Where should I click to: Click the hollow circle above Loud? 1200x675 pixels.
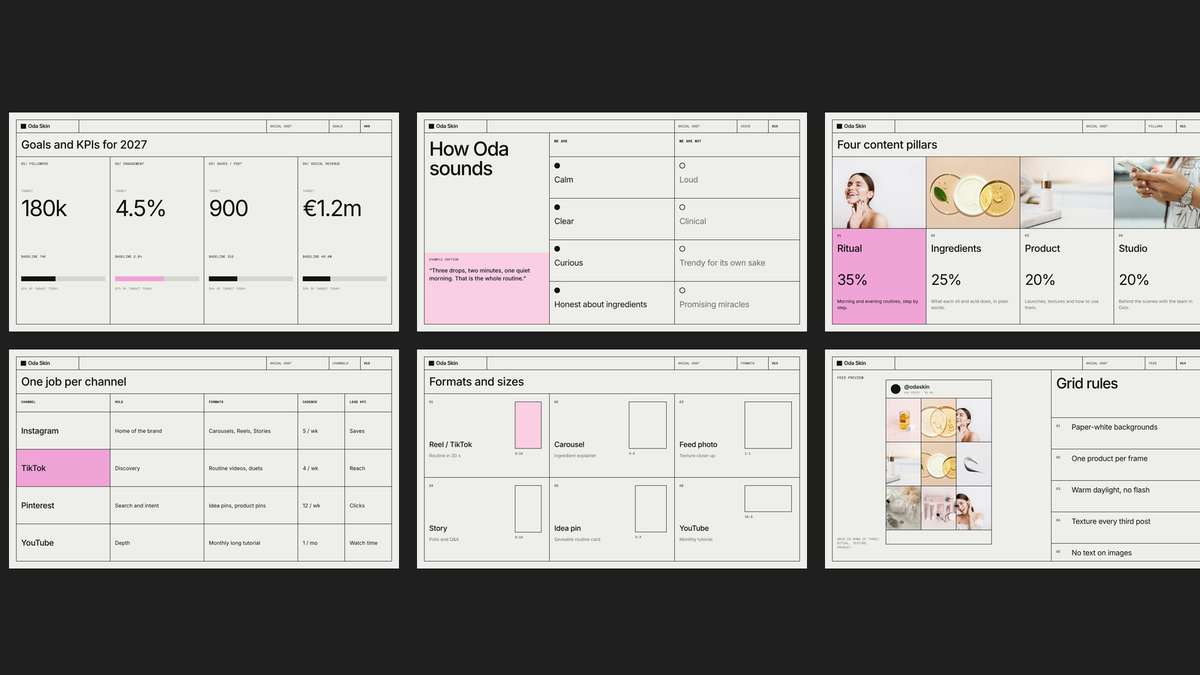[682, 166]
